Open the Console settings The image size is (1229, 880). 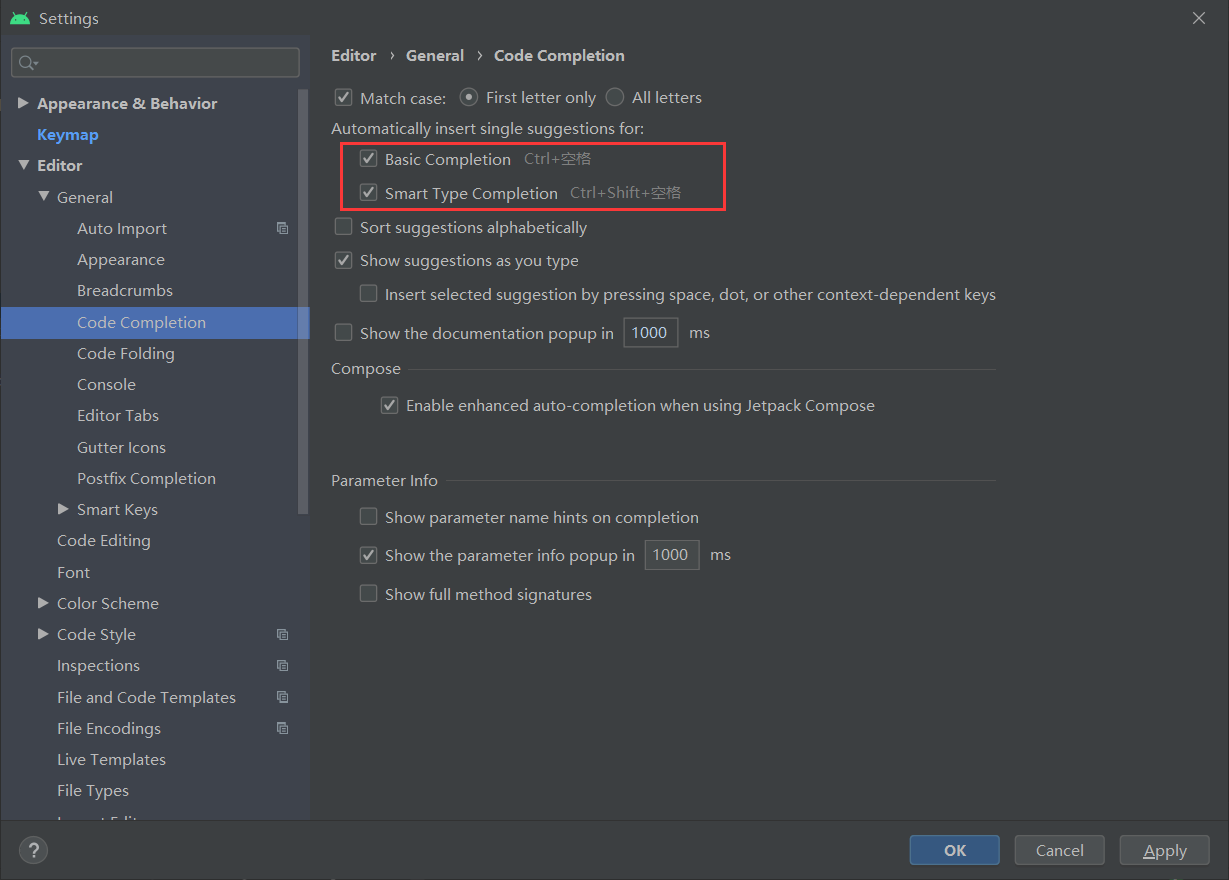point(106,384)
